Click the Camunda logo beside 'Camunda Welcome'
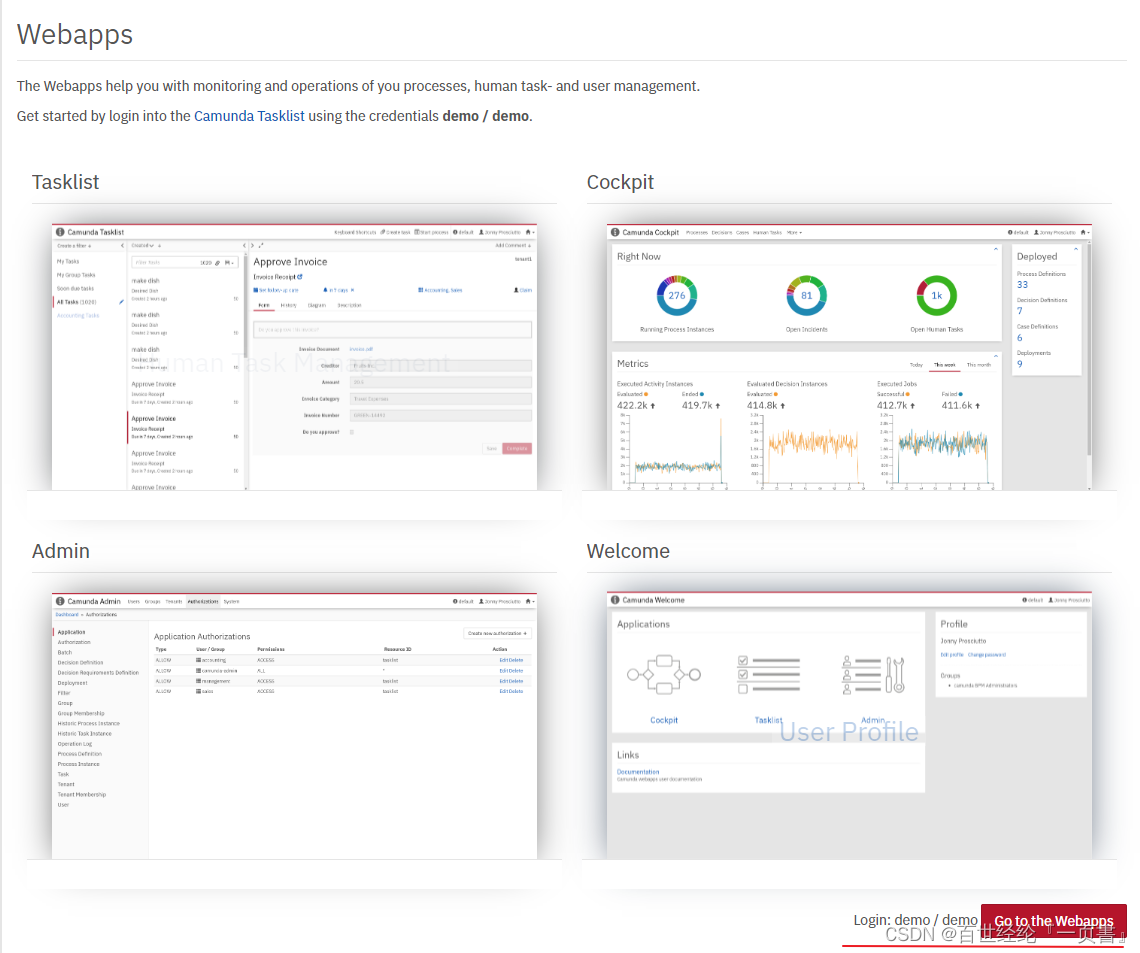The height and width of the screenshot is (953, 1140). click(615, 600)
